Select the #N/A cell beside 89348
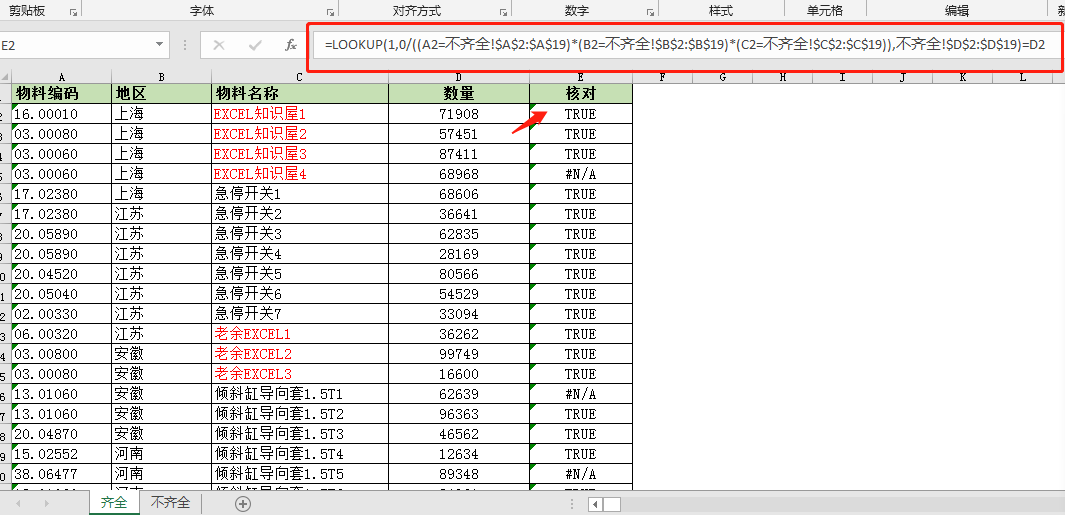 [581, 474]
